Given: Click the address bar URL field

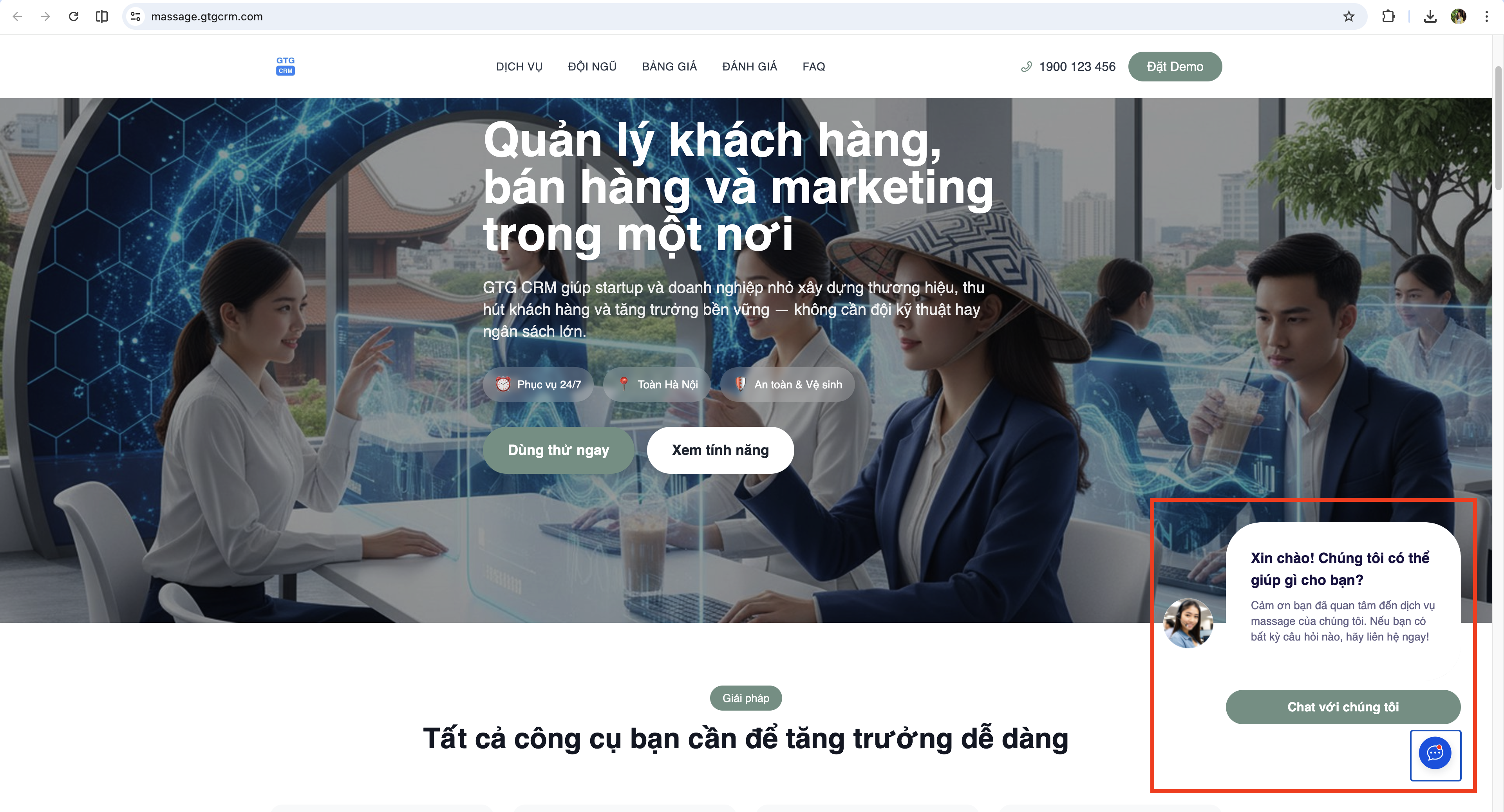Looking at the screenshot, I should 741,16.
